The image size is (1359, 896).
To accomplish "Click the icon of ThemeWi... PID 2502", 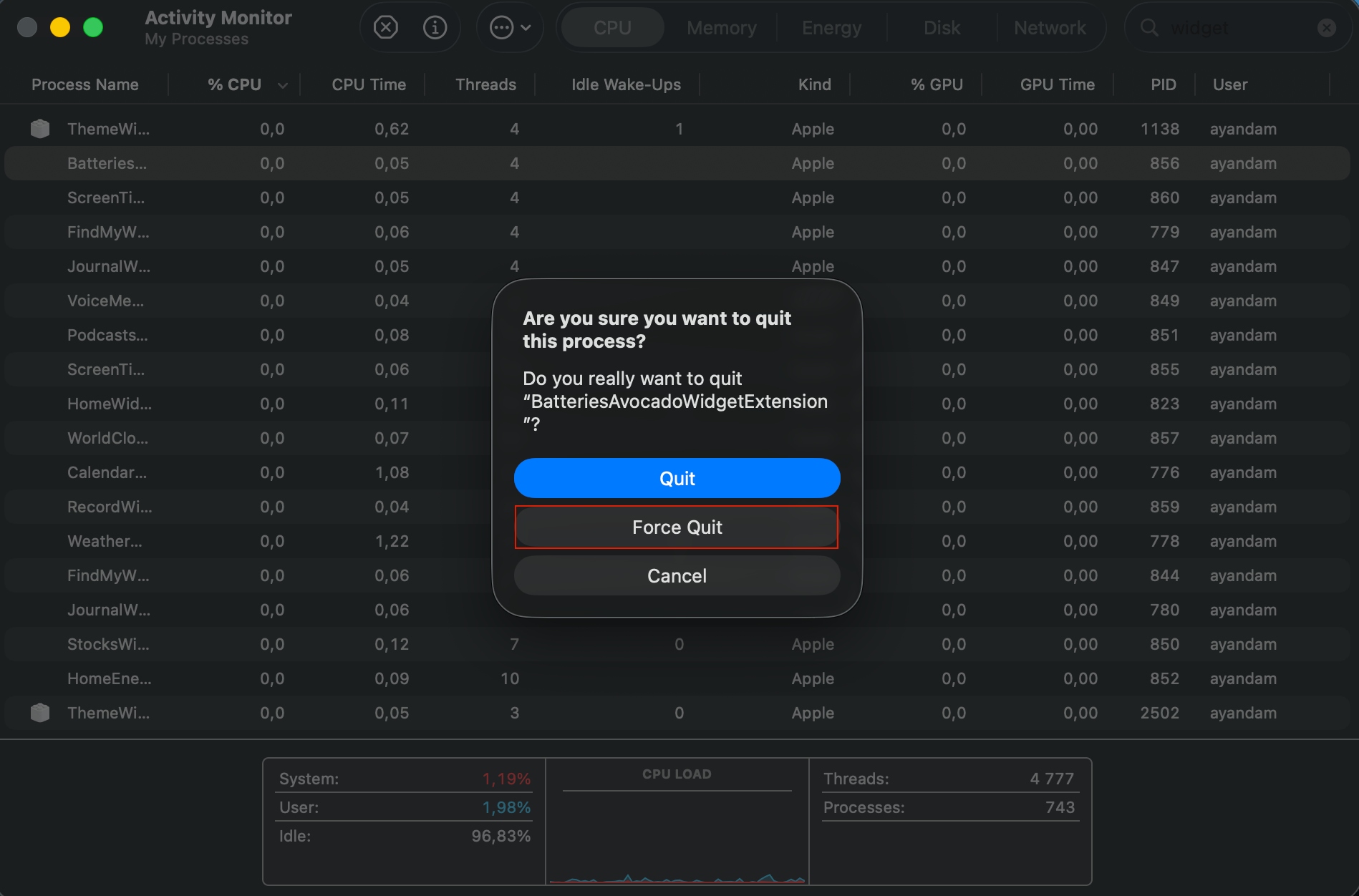I will coord(40,713).
